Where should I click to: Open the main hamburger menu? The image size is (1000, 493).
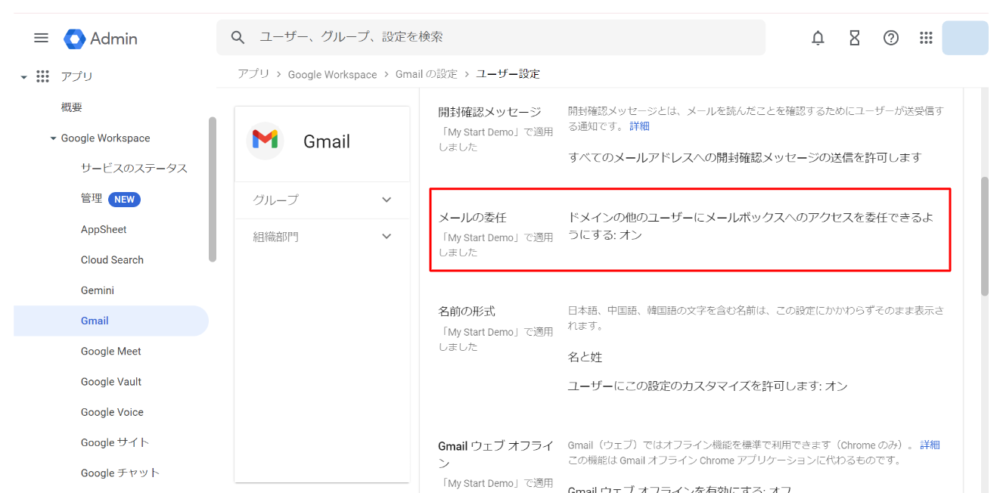41,38
